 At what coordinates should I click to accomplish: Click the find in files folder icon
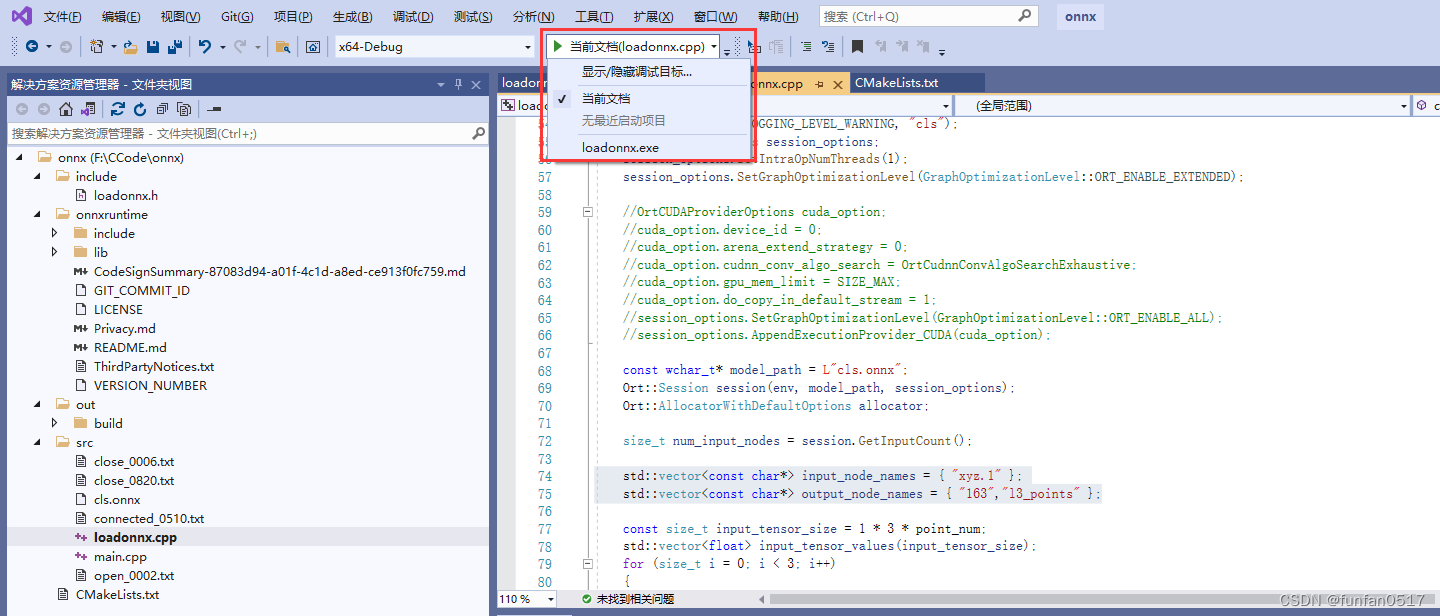click(283, 47)
